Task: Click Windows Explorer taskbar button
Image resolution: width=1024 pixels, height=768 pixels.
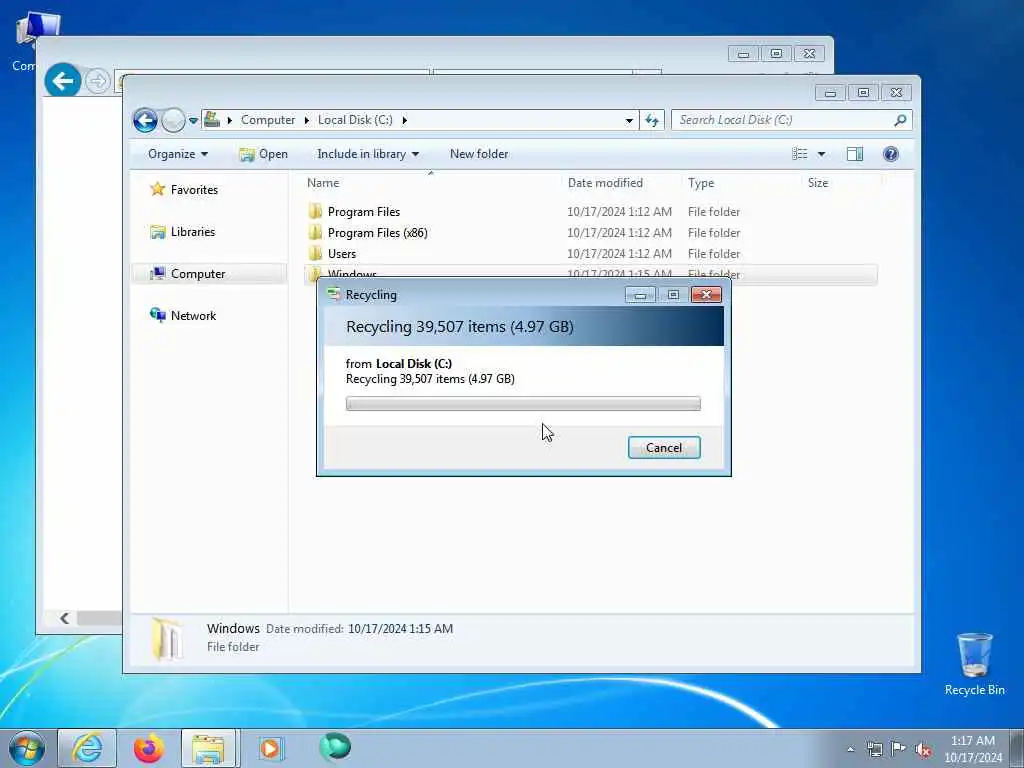Action: (210, 748)
